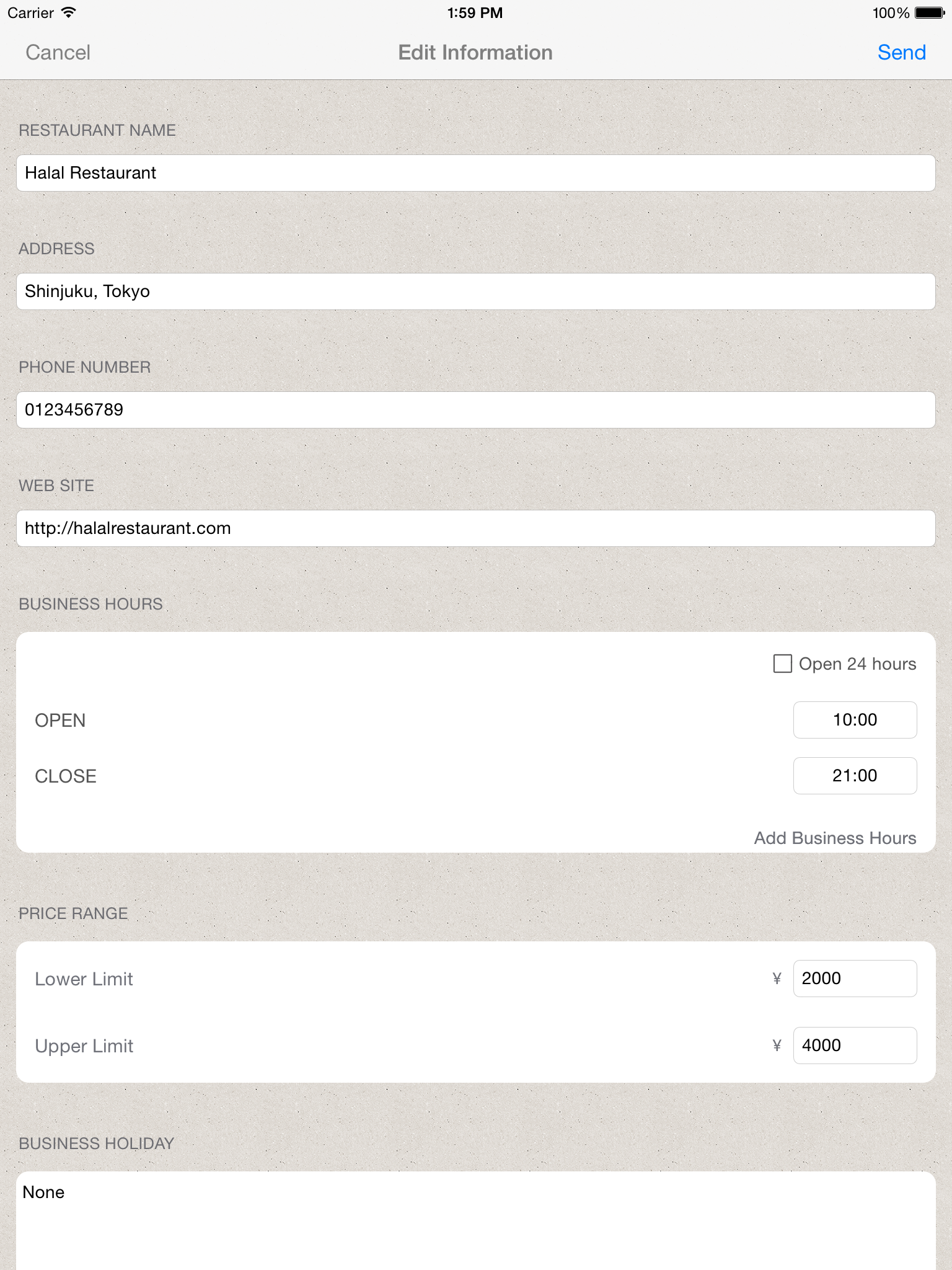
Task: Tap the yen symbol beside Upper Limit
Action: coord(777,1046)
